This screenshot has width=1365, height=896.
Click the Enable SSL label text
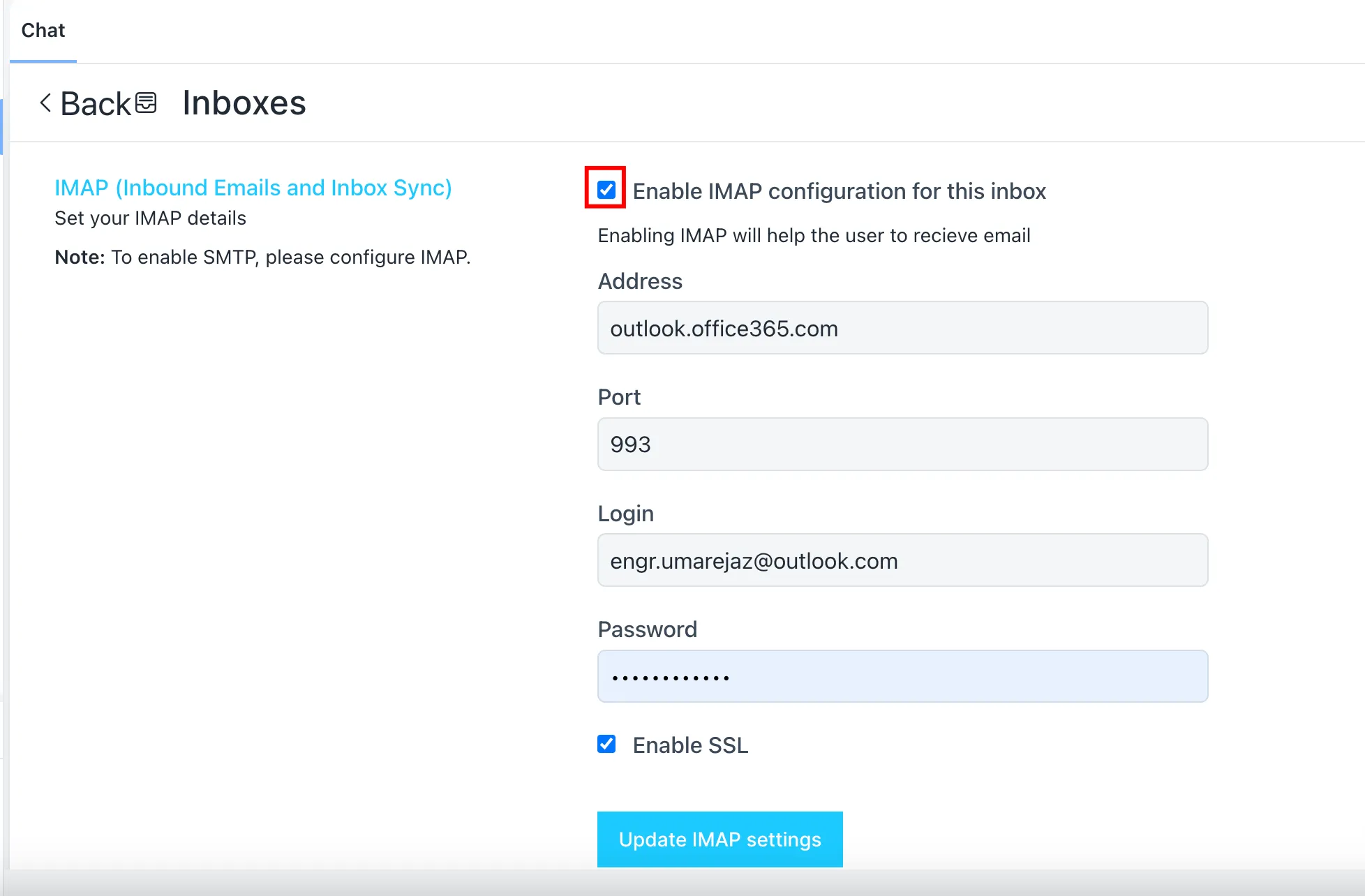click(689, 745)
